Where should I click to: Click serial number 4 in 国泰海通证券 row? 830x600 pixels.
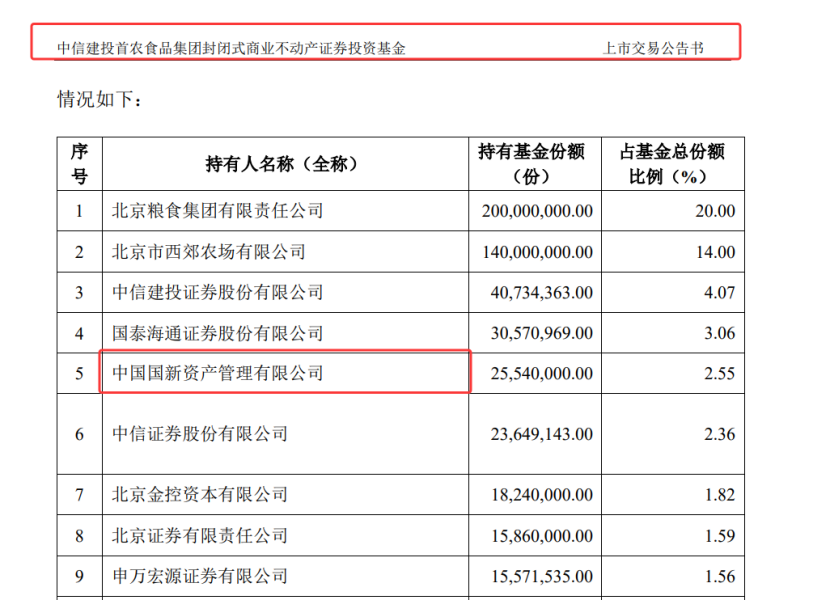pos(79,334)
